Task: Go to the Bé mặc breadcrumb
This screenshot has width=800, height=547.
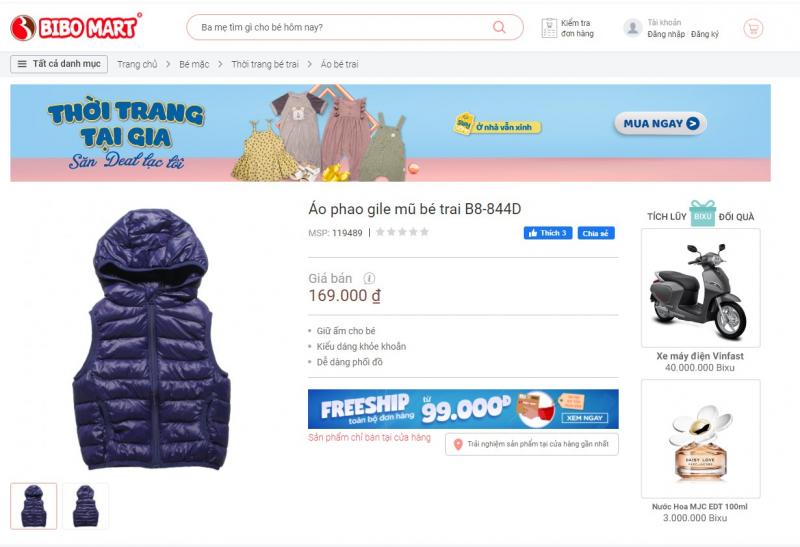Action: [x=194, y=64]
